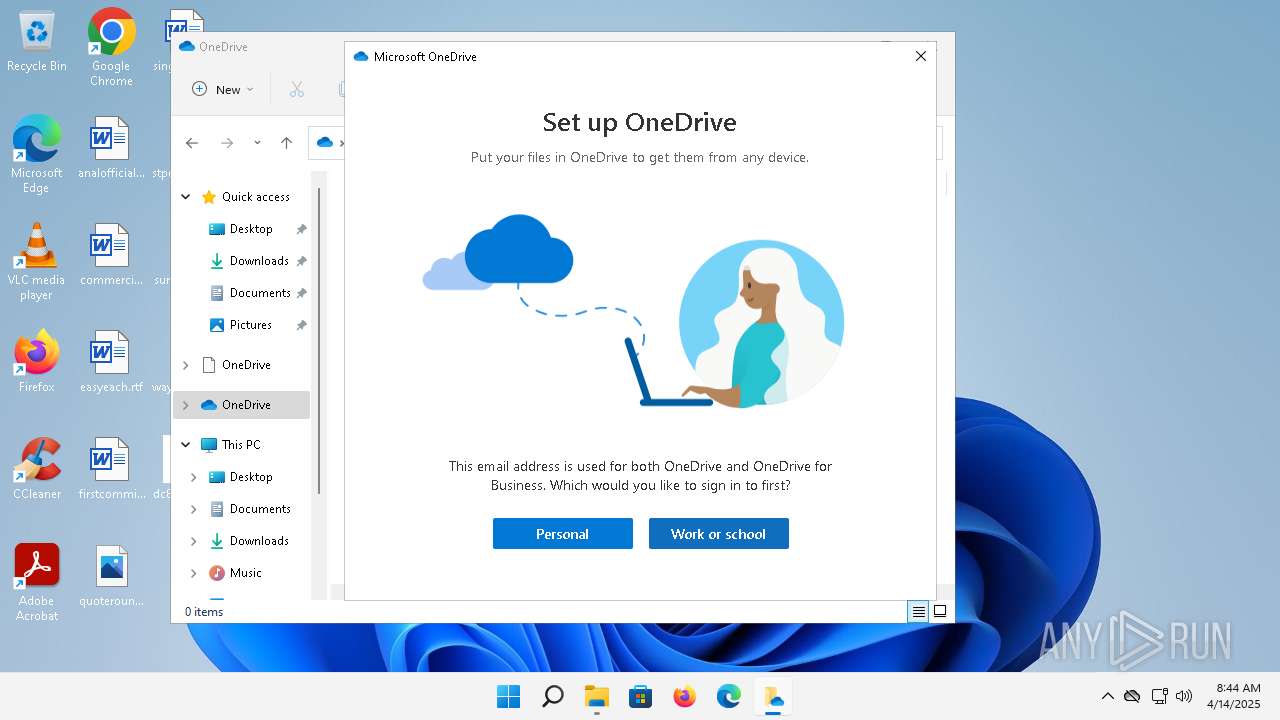Screen dimensions: 1280x720
Task: Open recent locations dropdown in Explorer
Action: [257, 143]
